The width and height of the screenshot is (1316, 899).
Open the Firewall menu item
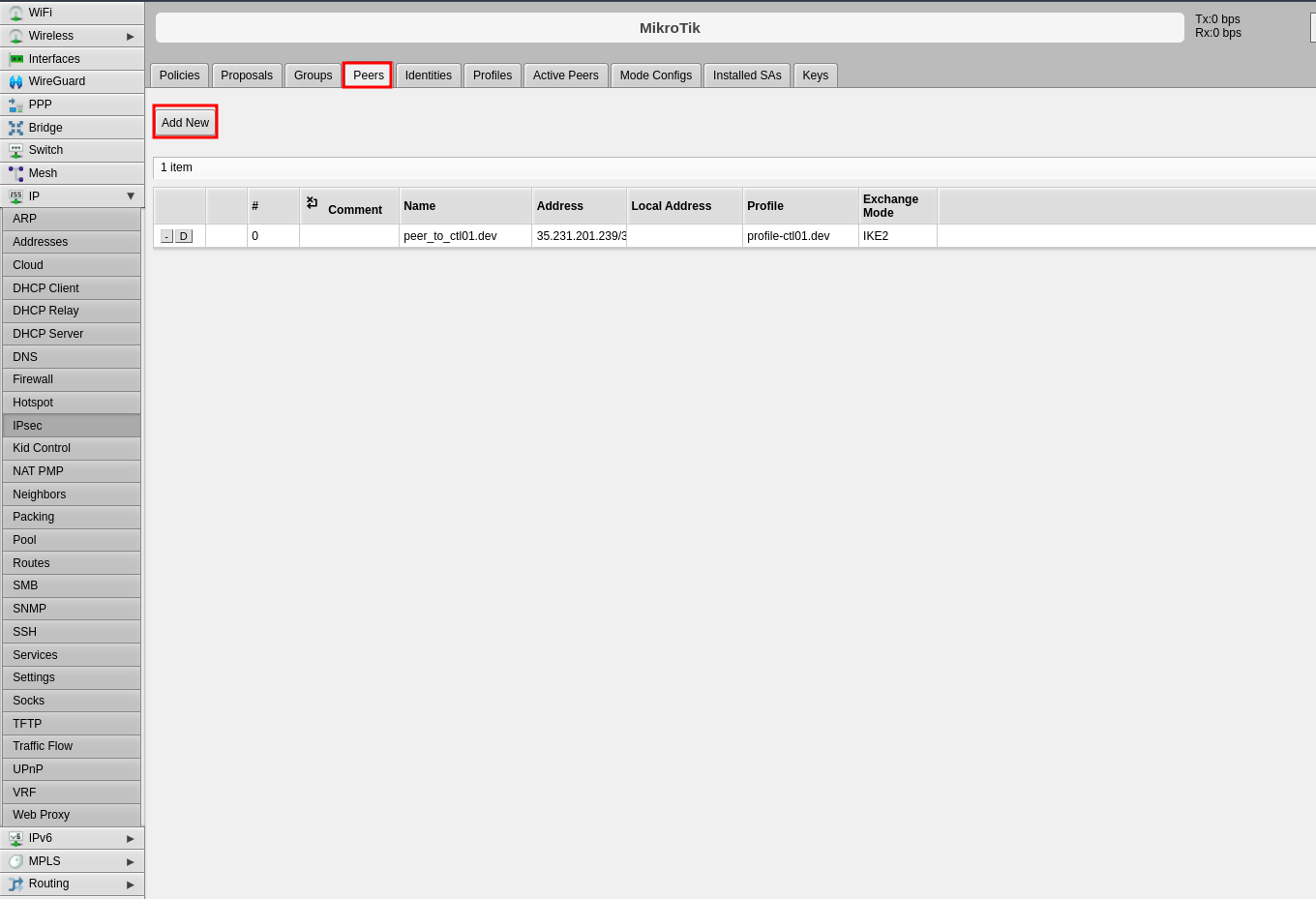33,379
